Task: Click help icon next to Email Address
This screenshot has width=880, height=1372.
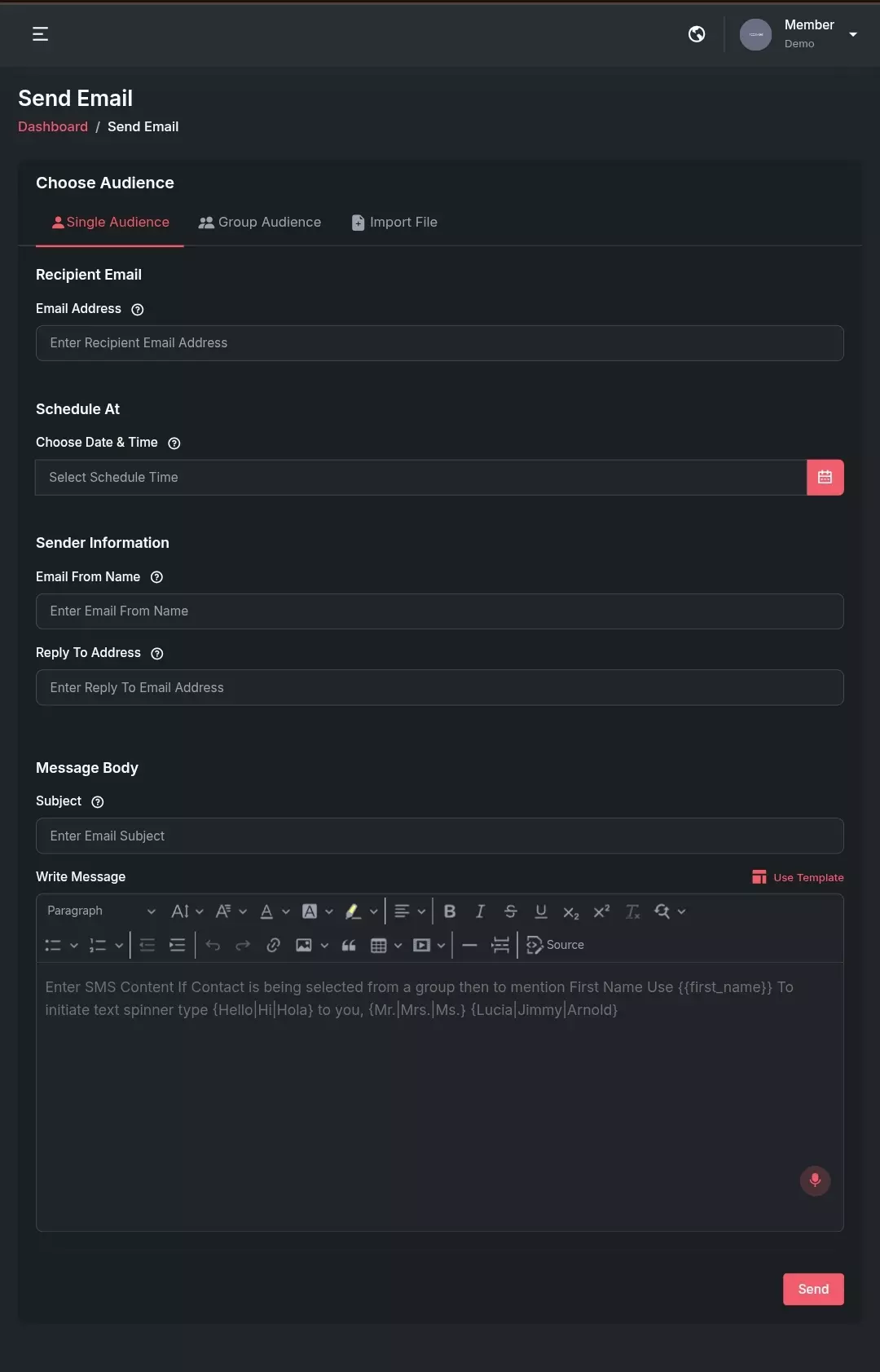Action: pyautogui.click(x=138, y=309)
